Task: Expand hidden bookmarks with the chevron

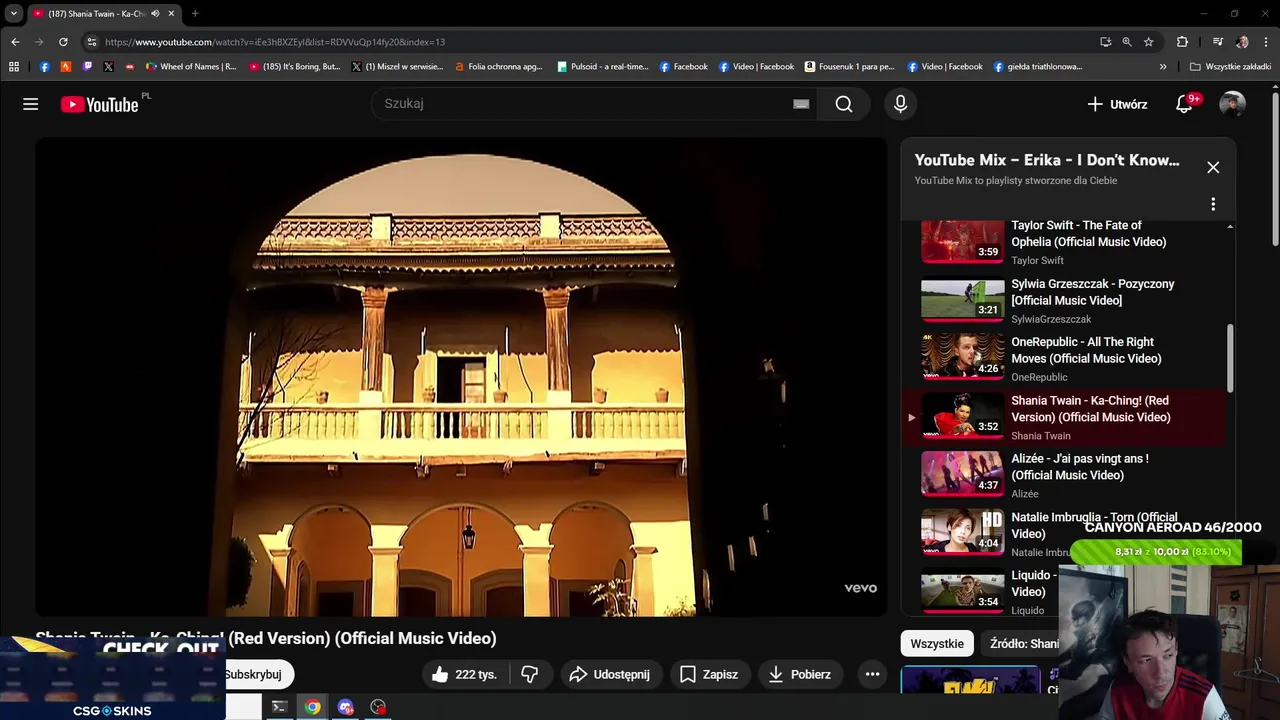Action: 1163,67
